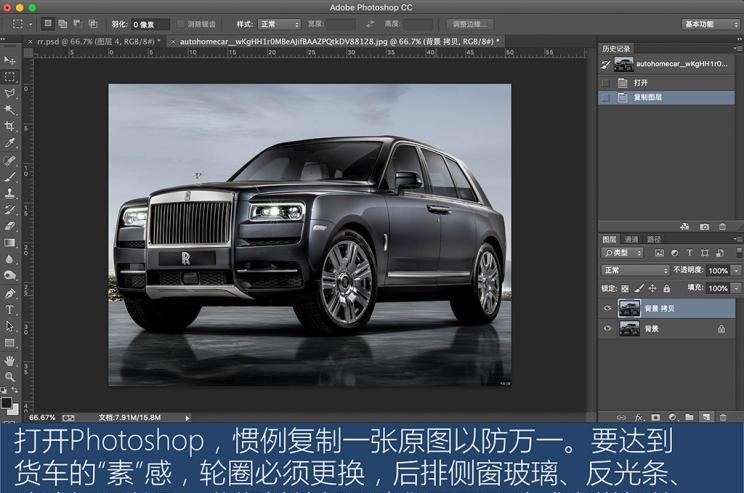Open the fill (填充) slider dropdown

point(736,288)
